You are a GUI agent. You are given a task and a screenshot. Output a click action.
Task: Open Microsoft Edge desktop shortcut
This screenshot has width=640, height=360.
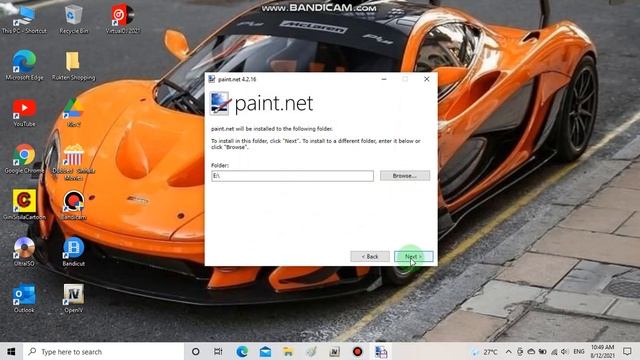point(24,65)
